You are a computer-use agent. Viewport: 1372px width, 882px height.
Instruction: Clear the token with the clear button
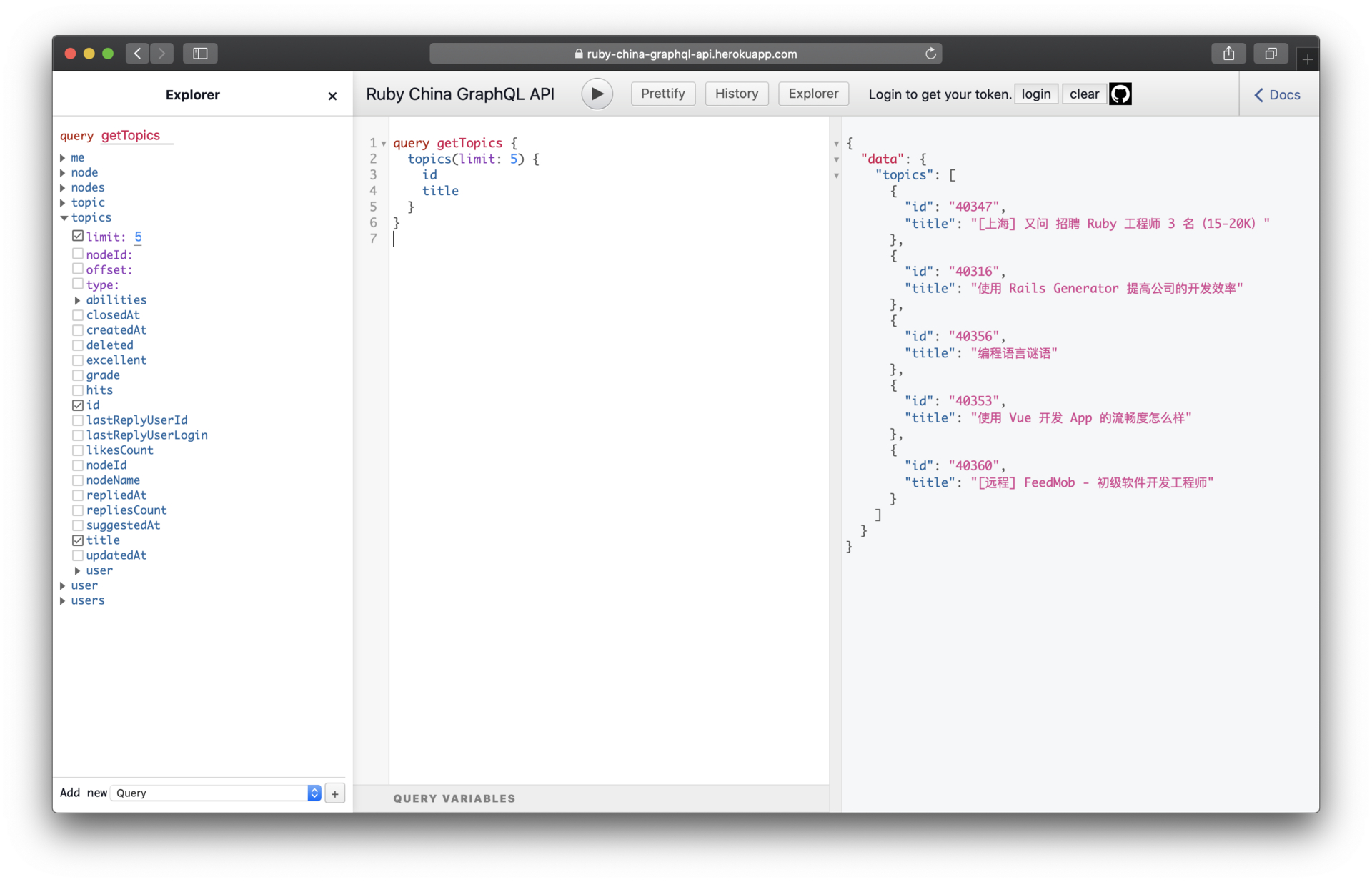(x=1084, y=94)
